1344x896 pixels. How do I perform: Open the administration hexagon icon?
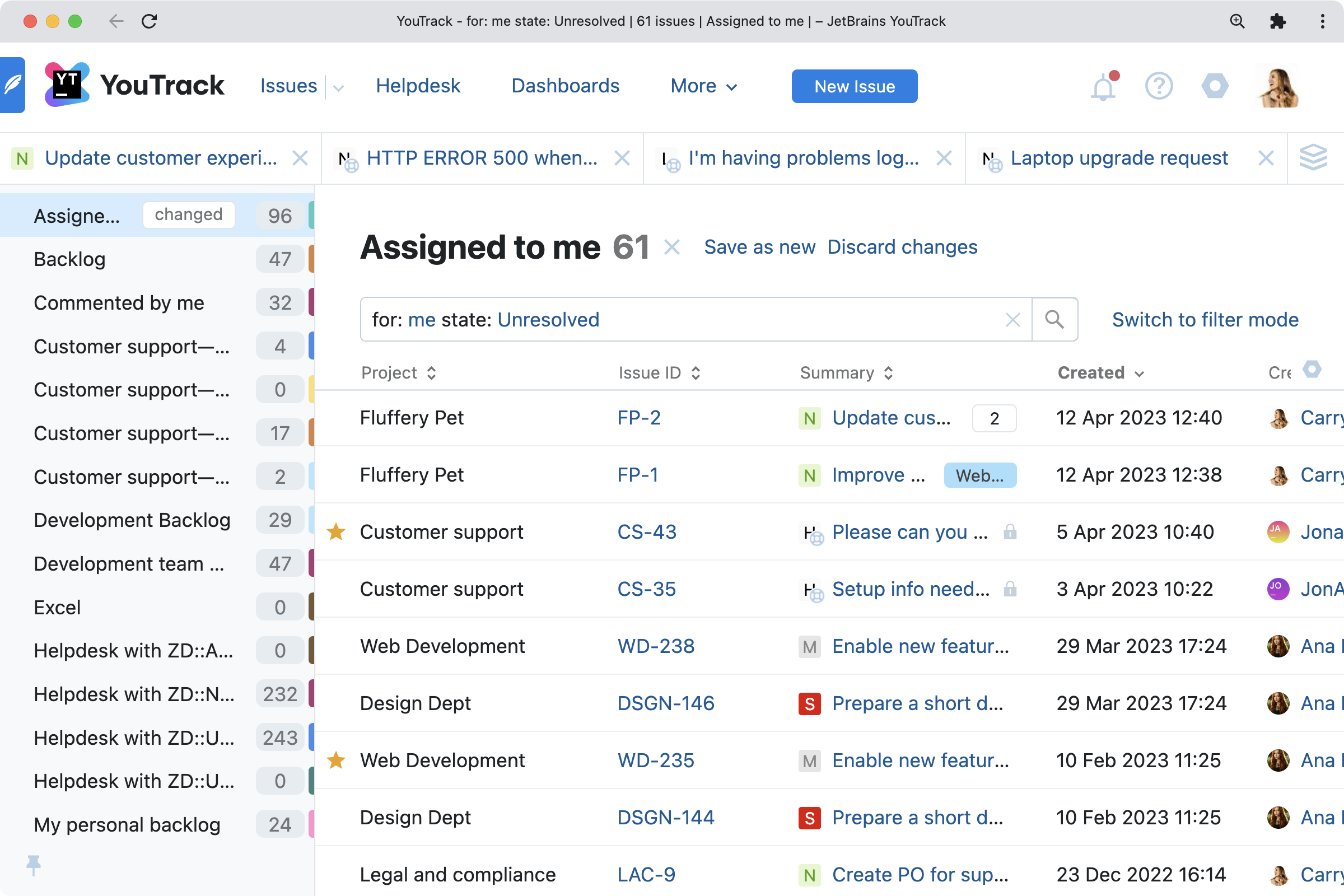click(1215, 86)
